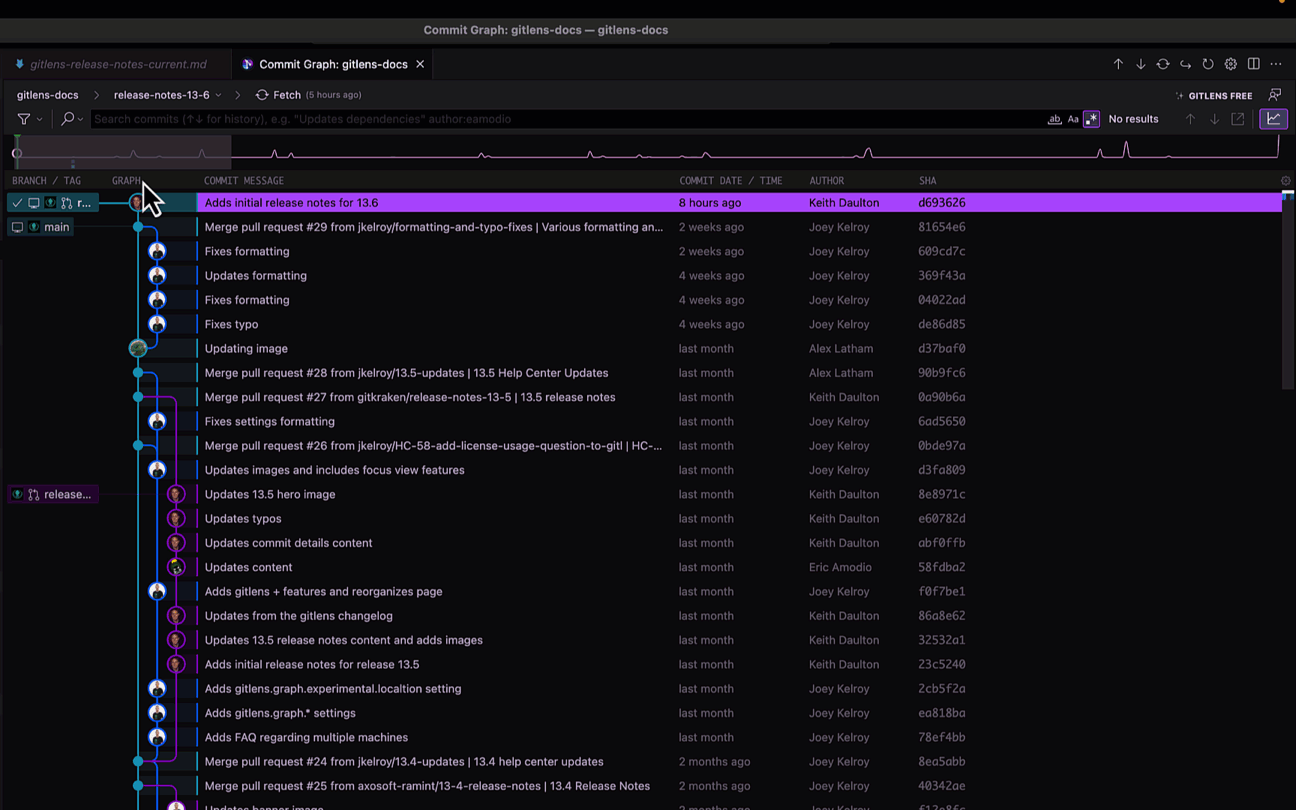Image resolution: width=1296 pixels, height=810 pixels.
Task: Toggle the minimap chart button
Action: (1273, 119)
